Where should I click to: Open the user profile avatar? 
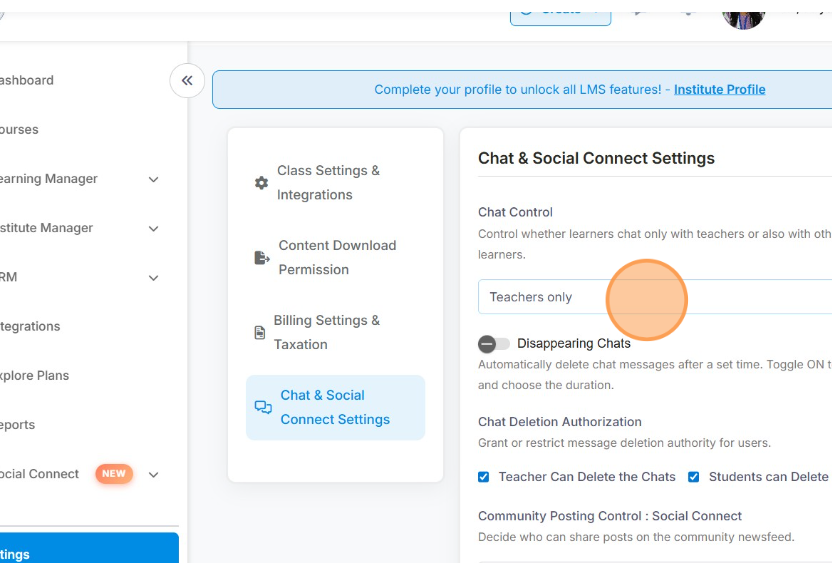point(743,15)
